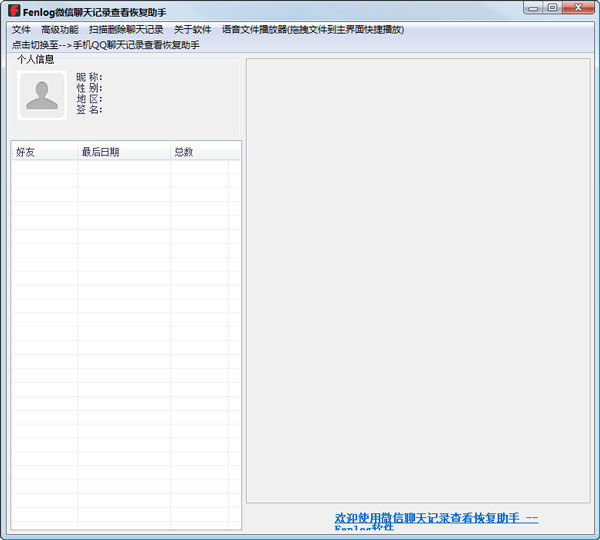Open the 扫描删除聊天记录 menu
Image resolution: width=600 pixels, height=540 pixels.
[126, 30]
